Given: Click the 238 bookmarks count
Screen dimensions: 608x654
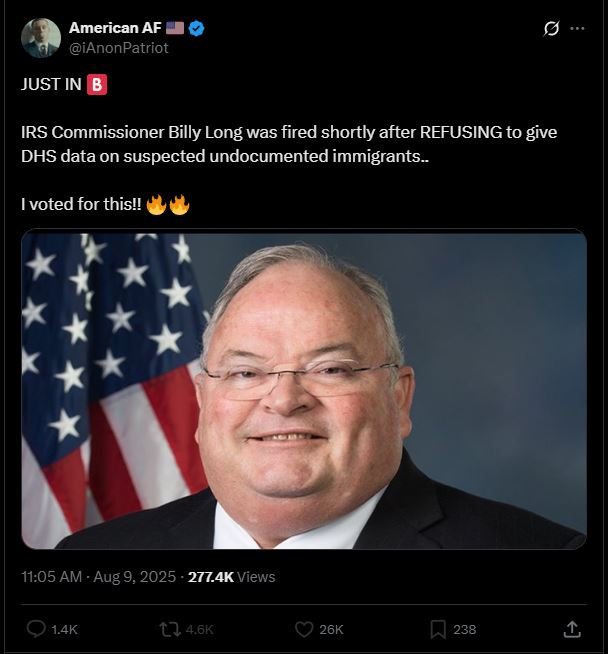Looking at the screenshot, I should point(465,629).
